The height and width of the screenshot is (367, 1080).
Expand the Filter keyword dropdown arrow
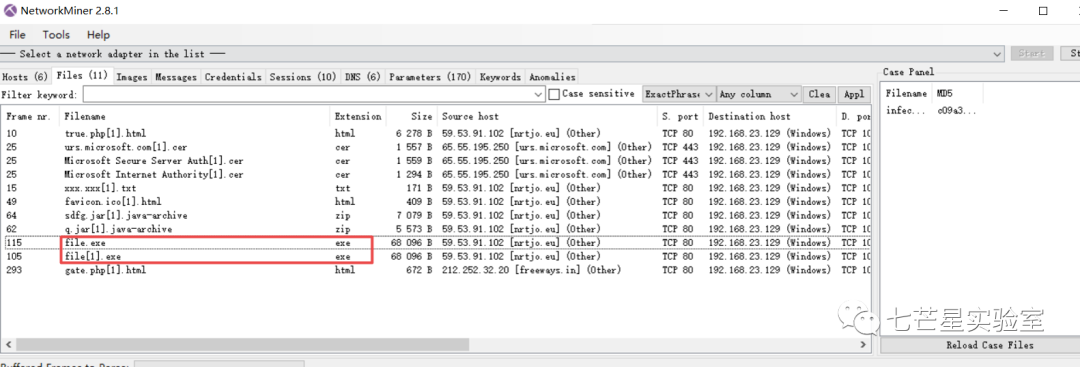pos(539,94)
